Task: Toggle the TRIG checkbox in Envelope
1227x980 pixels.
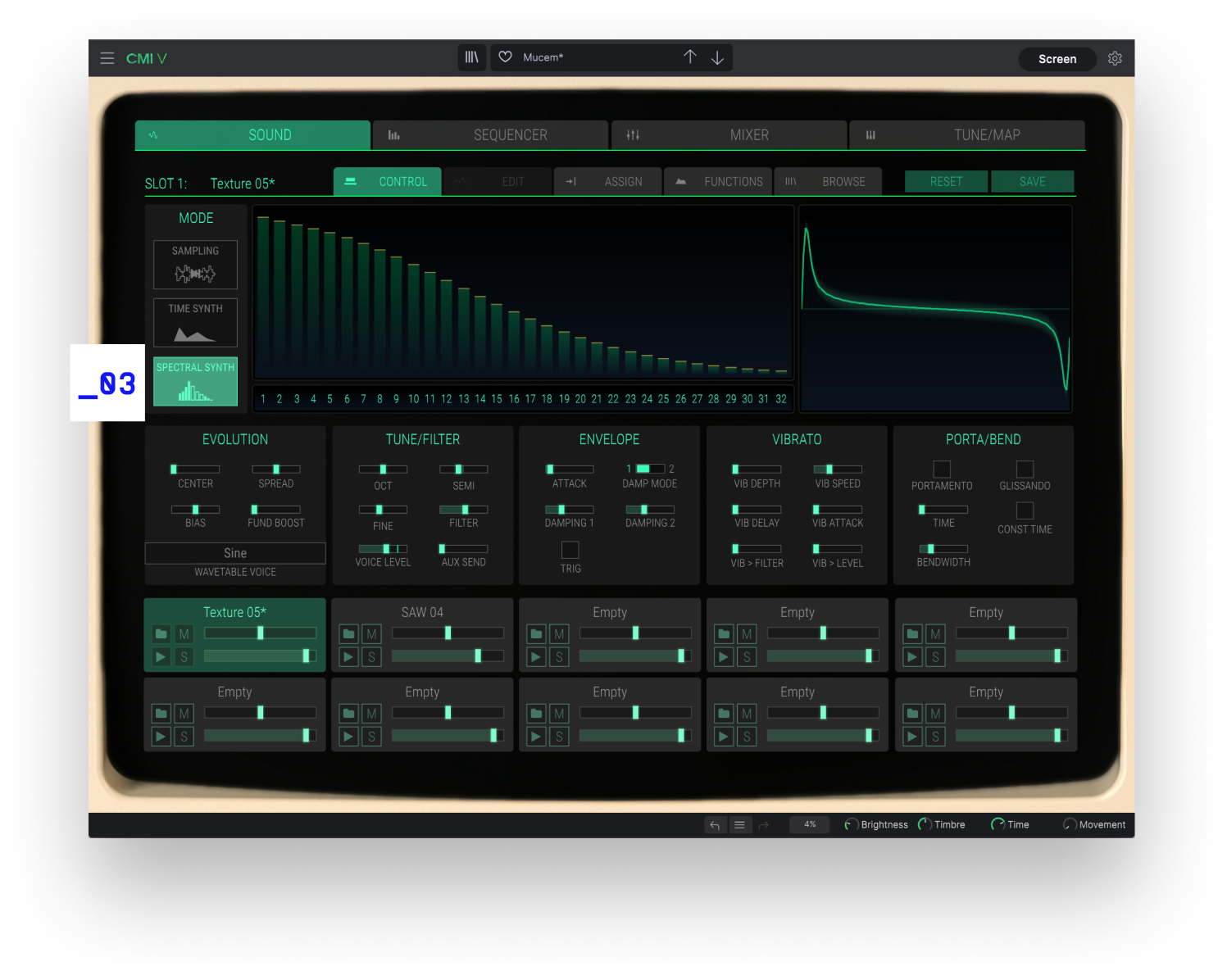Action: click(x=570, y=550)
